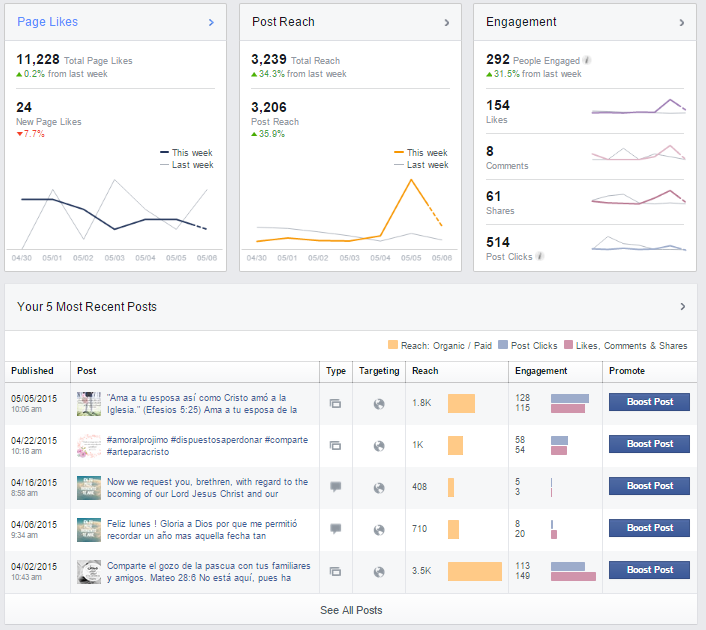
Task: Open post '"Ama a tu esposa así como Cristo'
Action: coord(202,403)
